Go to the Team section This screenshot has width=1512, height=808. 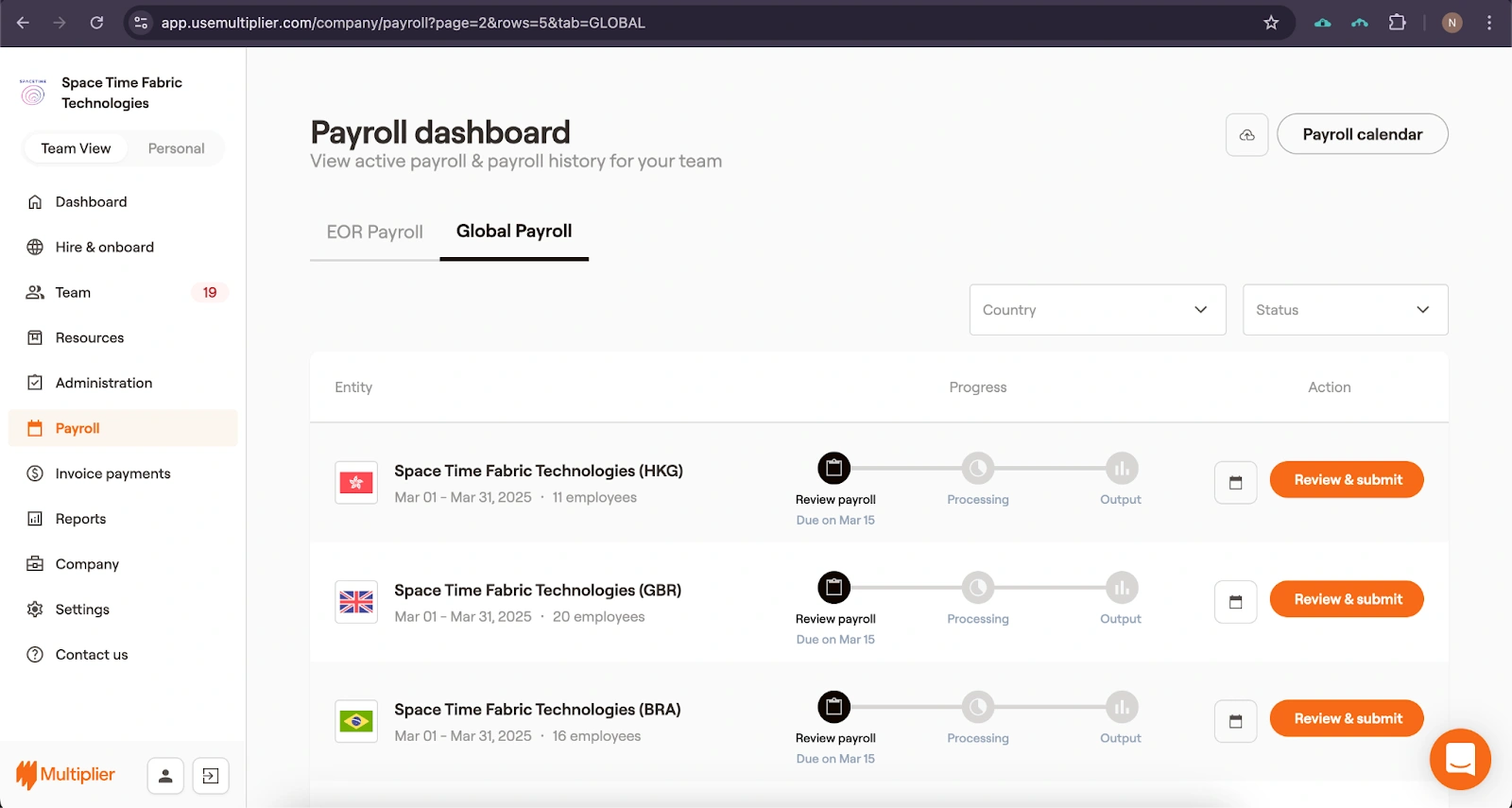(123, 293)
